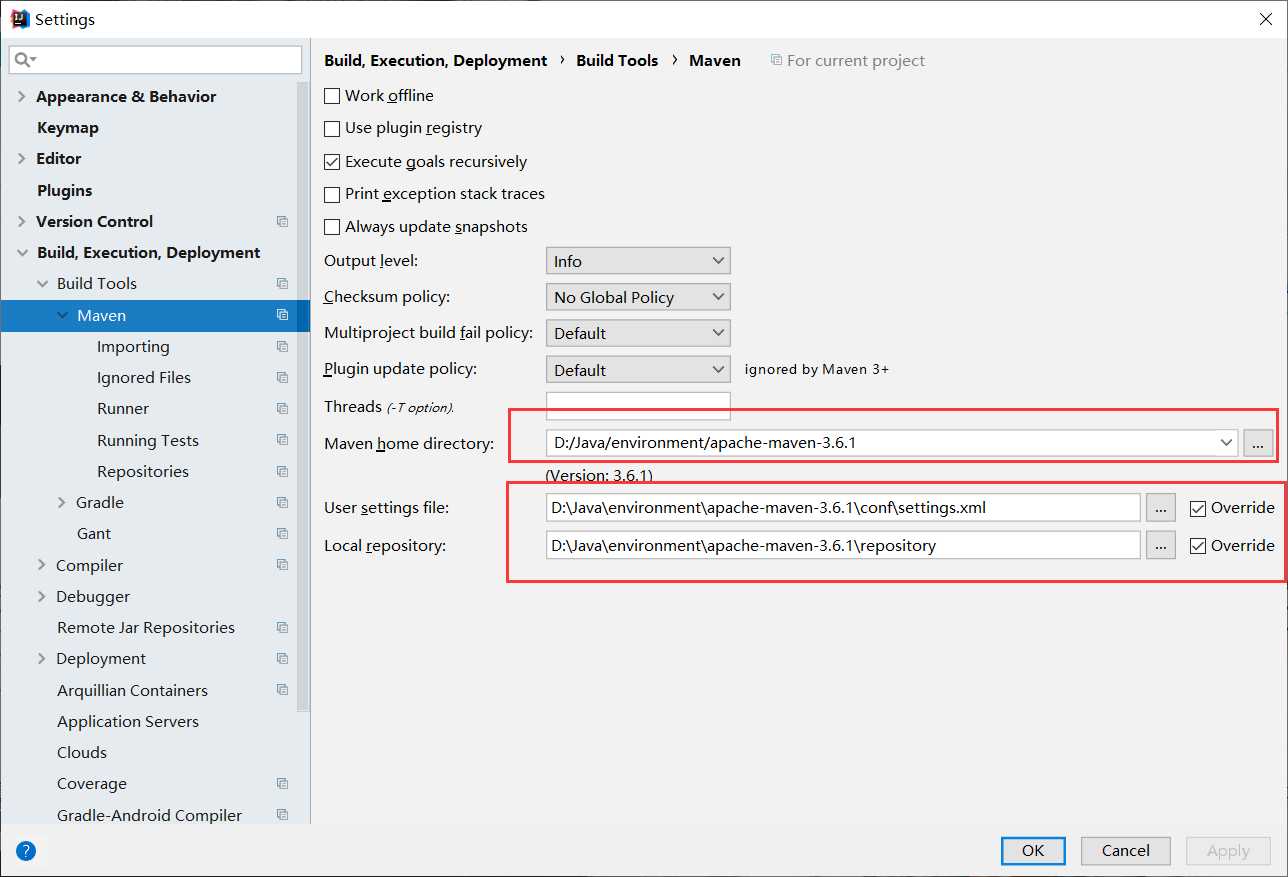The height and width of the screenshot is (877, 1288).
Task: Toggle Override for Local repository
Action: click(1198, 546)
